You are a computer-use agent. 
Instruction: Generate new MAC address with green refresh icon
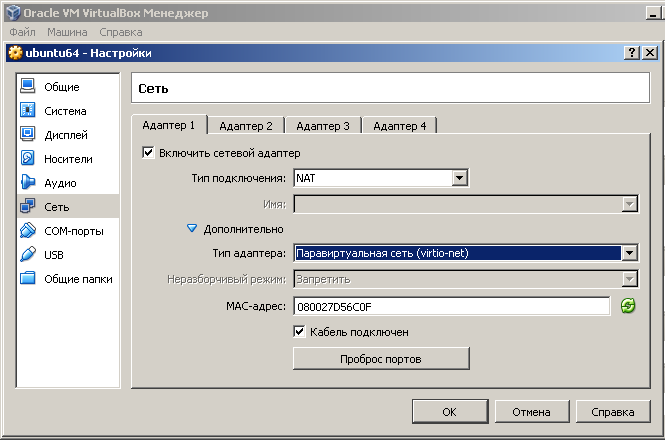(x=628, y=306)
